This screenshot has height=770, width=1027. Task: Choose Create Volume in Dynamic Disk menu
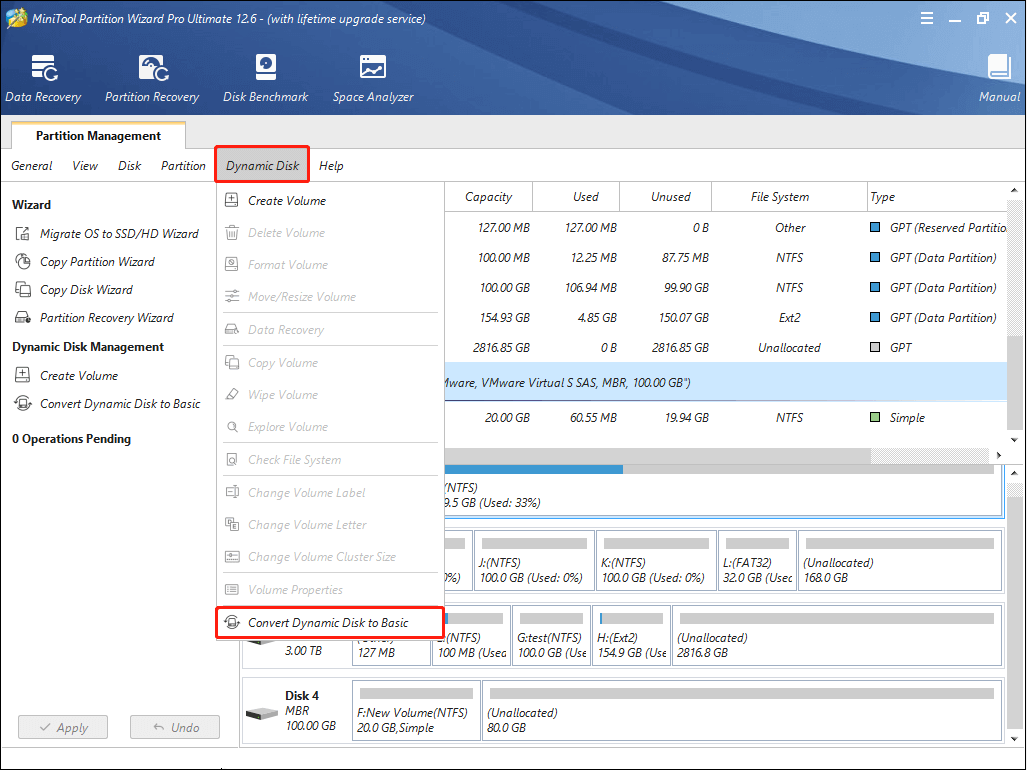tap(329, 200)
